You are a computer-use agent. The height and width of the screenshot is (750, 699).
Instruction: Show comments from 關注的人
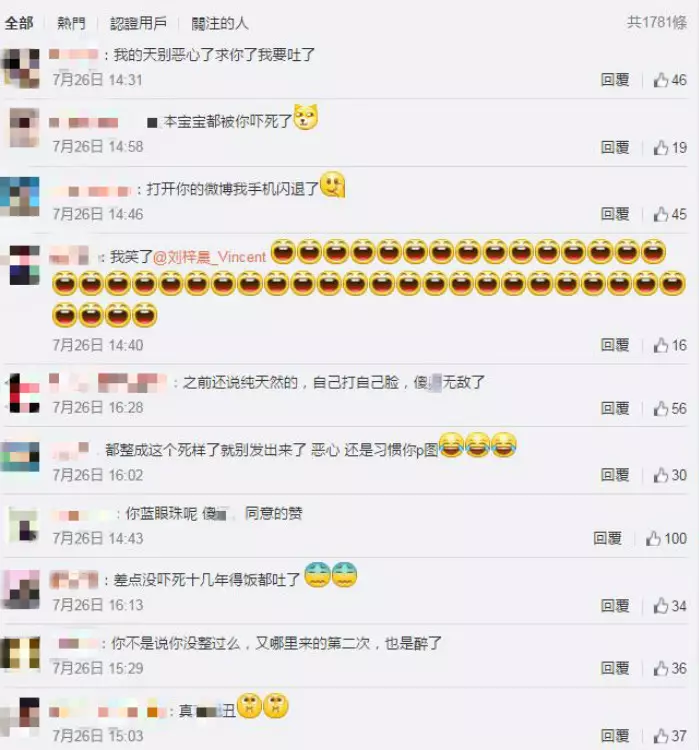[x=220, y=22]
